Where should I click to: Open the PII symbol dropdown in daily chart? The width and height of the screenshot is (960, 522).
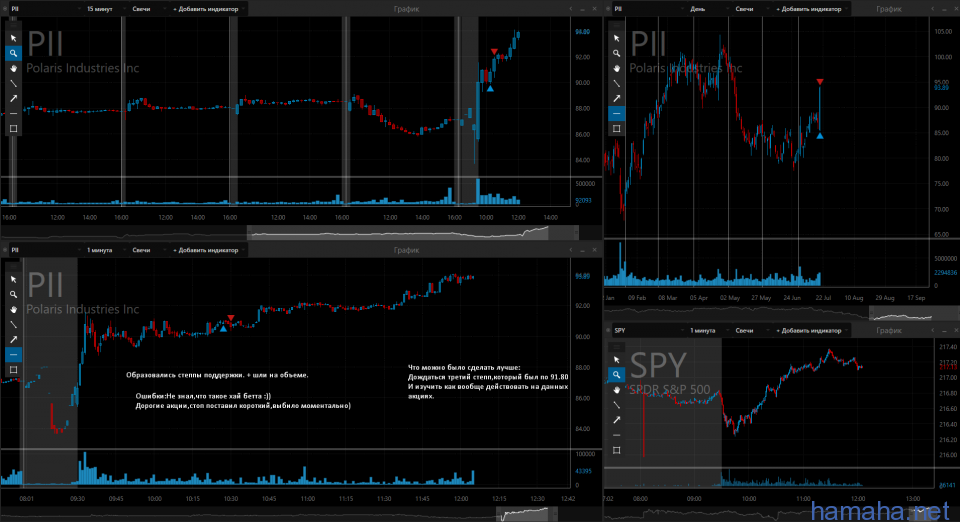(648, 9)
